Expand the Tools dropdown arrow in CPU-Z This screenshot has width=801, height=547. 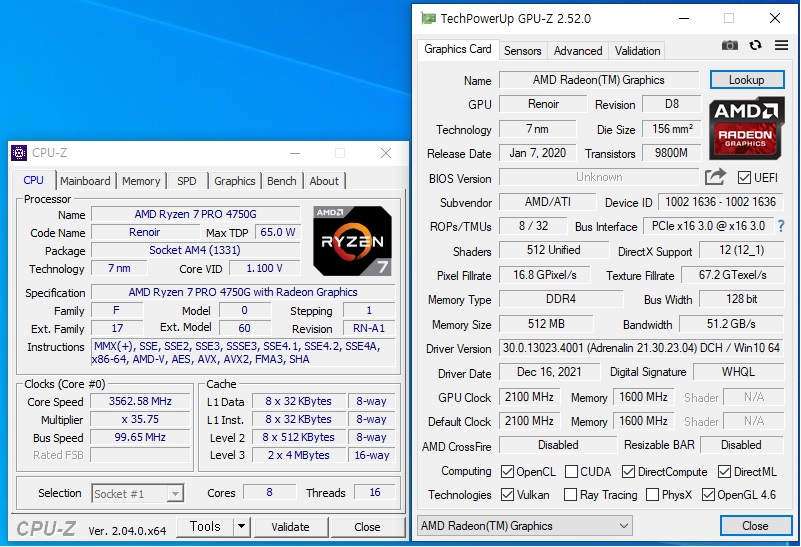pos(242,527)
